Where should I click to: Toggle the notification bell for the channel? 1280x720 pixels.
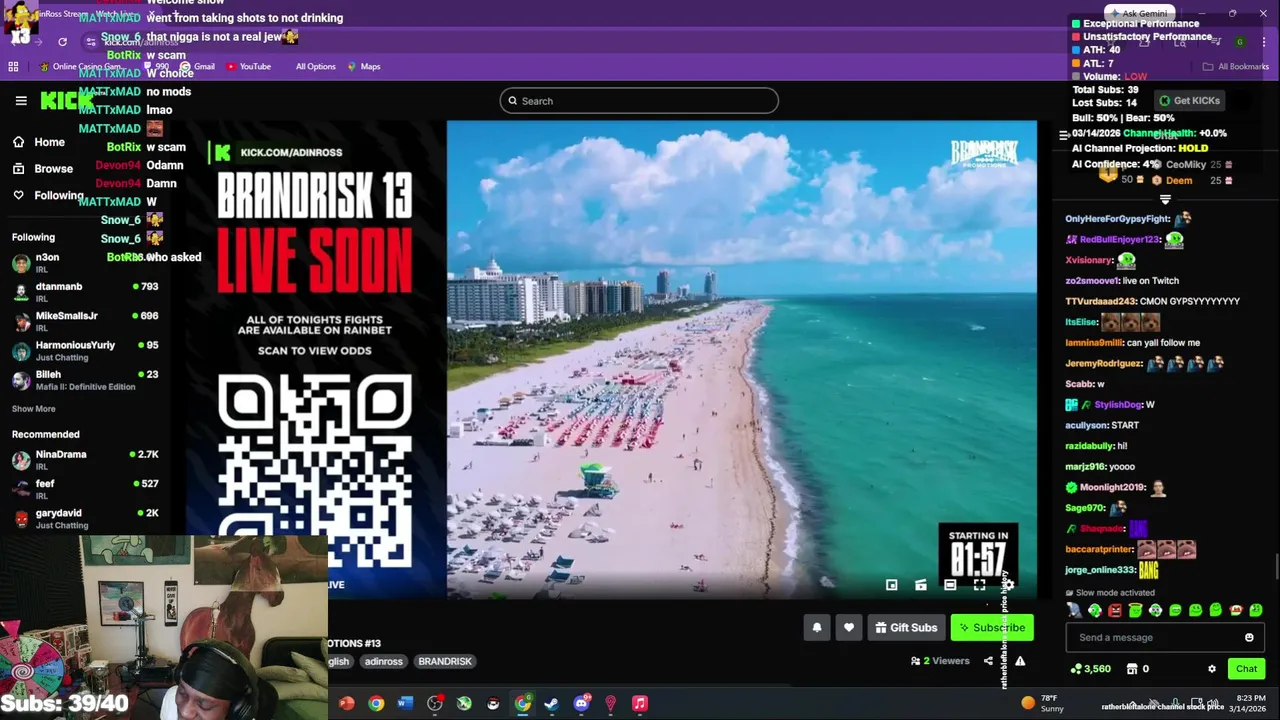(x=817, y=628)
